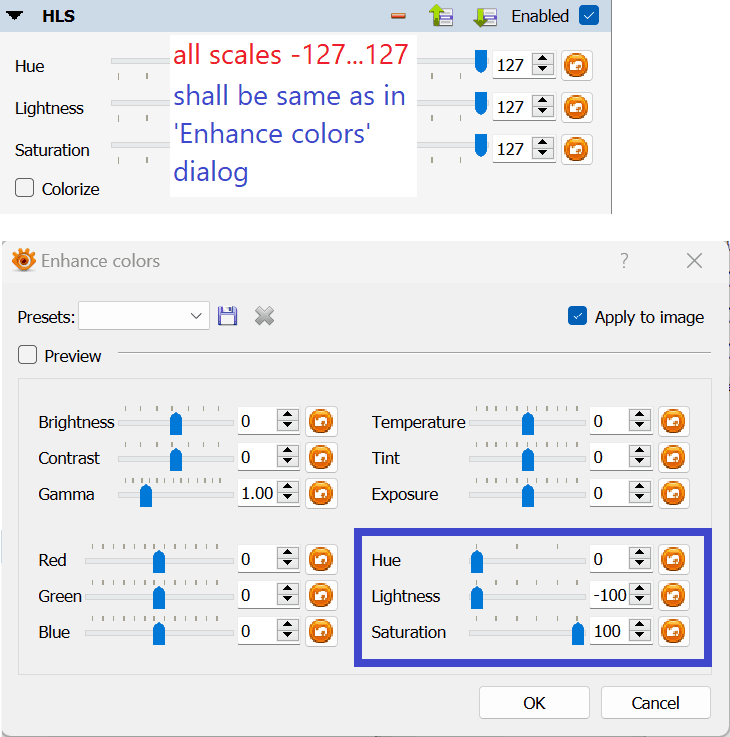Screen dimensions: 730x737
Task: Click the Cancel button
Action: (655, 702)
